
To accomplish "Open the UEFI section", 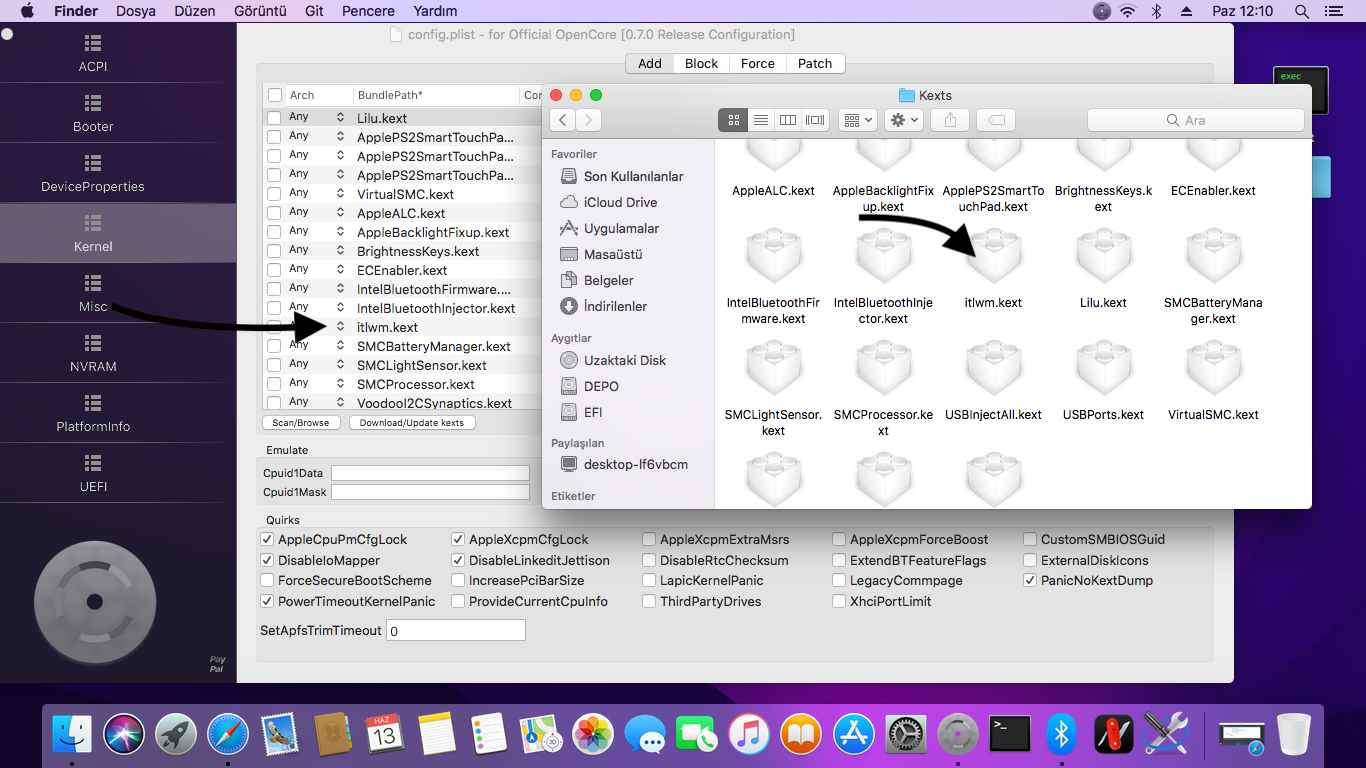I will point(93,474).
